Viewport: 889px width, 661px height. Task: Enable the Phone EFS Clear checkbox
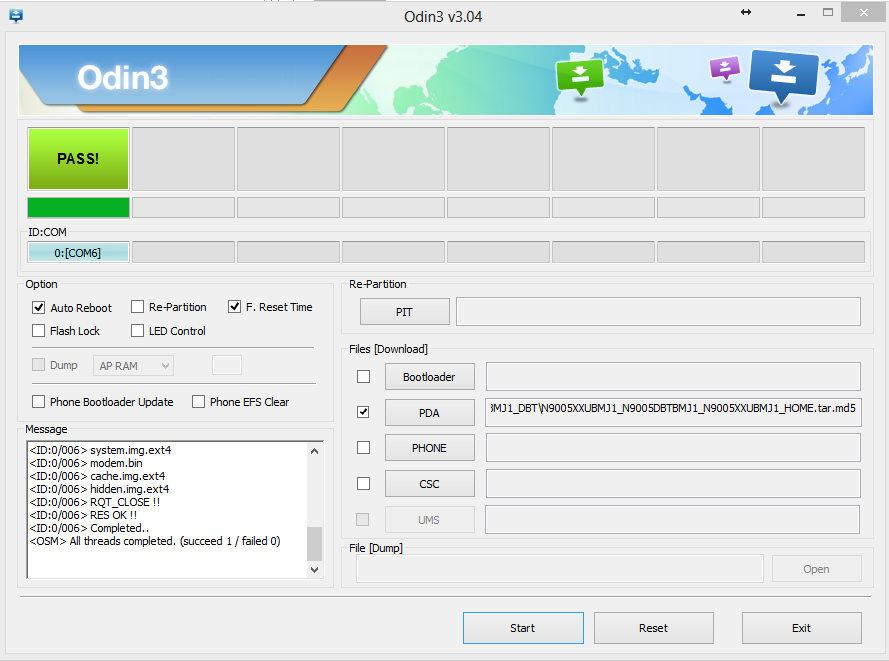pyautogui.click(x=198, y=401)
